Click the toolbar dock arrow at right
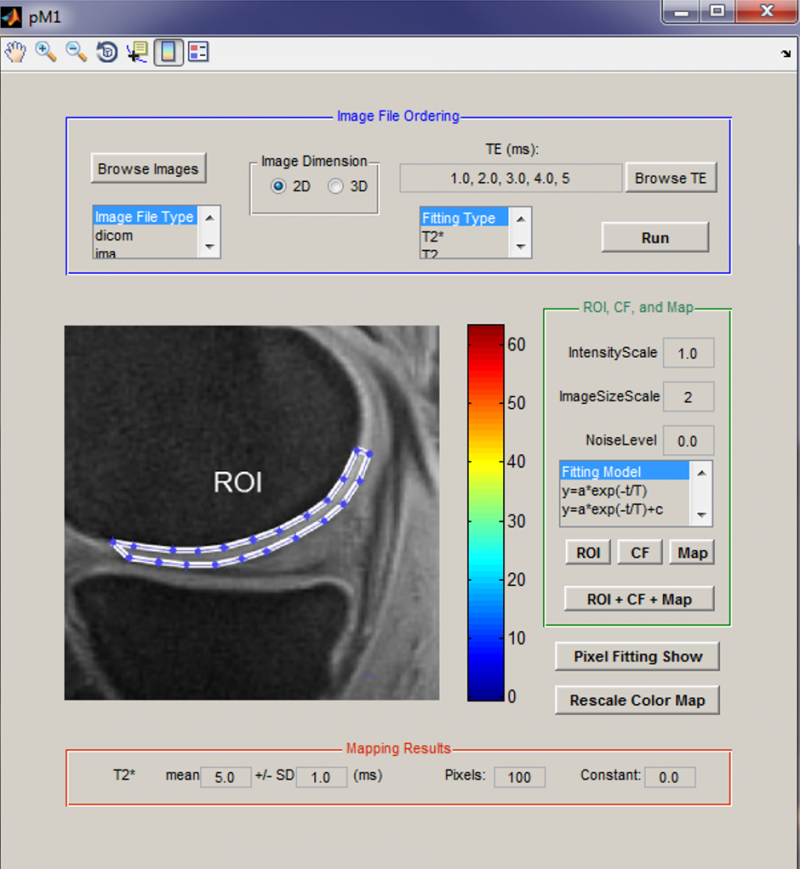The width and height of the screenshot is (800, 869). (785, 52)
